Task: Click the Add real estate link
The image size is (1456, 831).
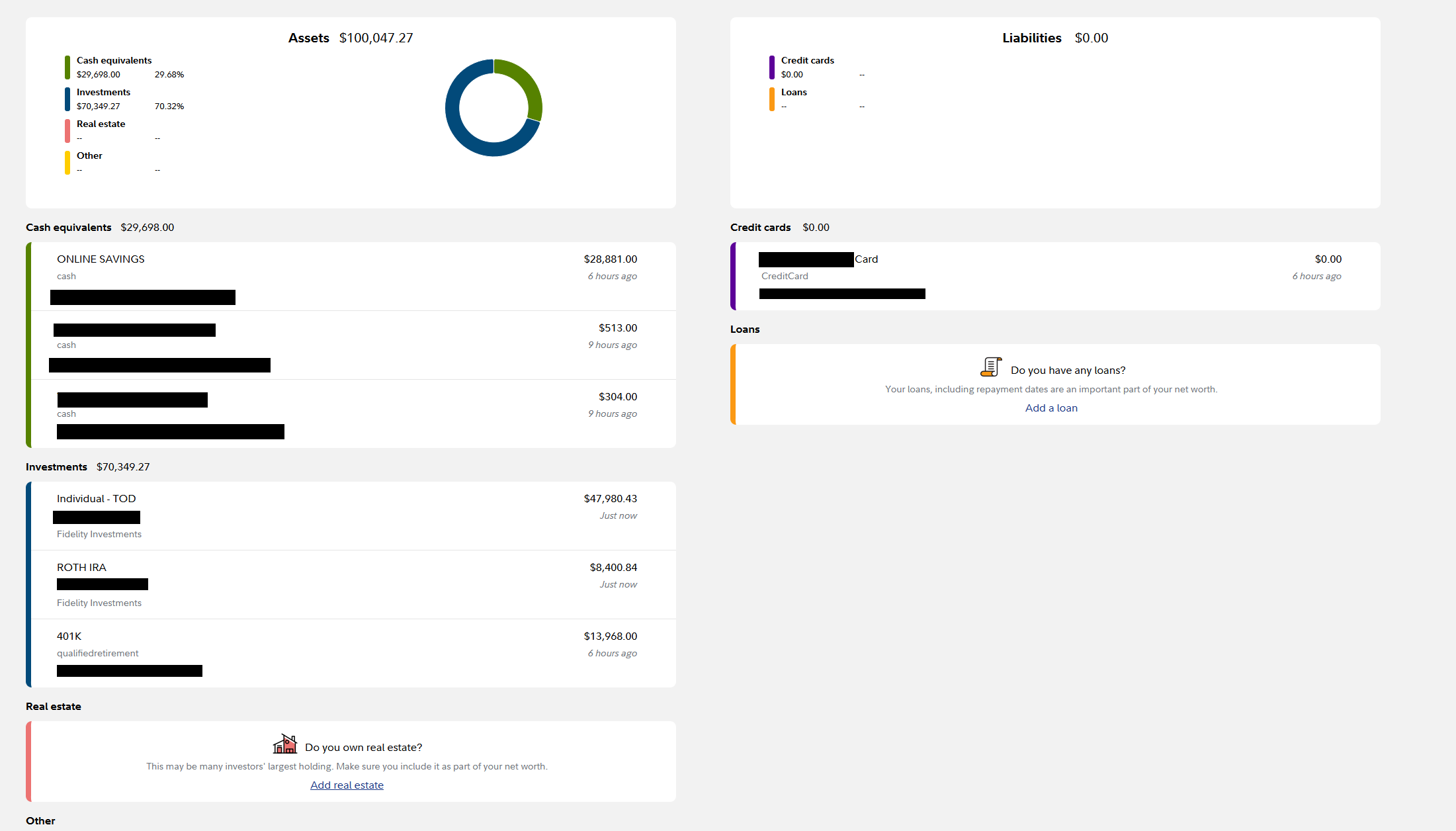Action: coord(347,785)
